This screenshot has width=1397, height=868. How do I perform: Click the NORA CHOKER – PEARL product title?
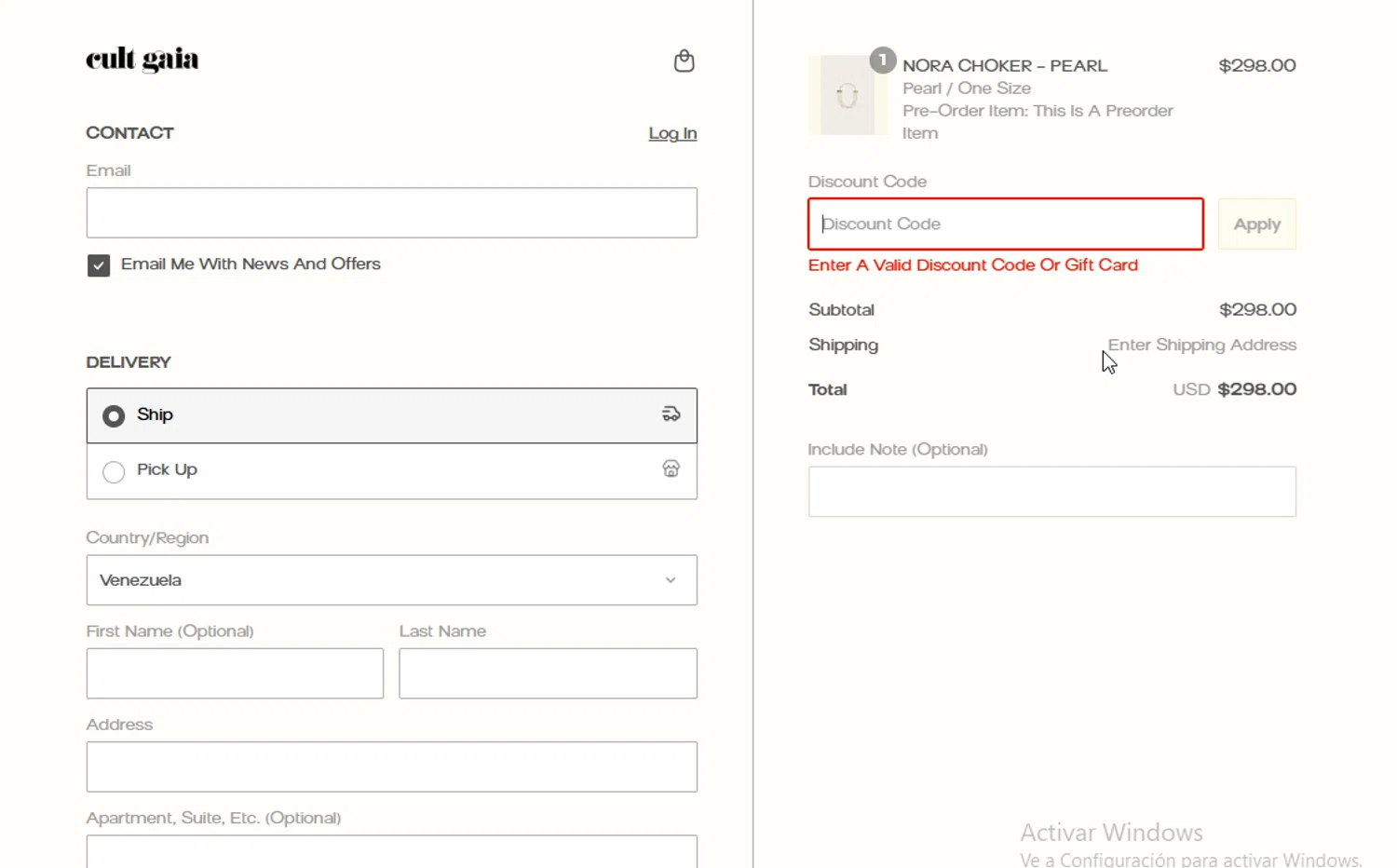1005,66
